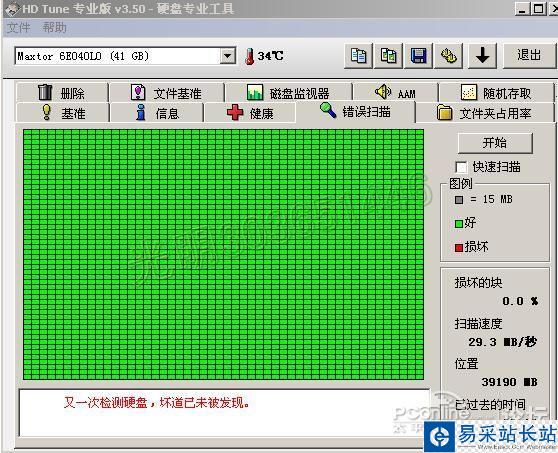Switch to the 随机存取 tab
558x453 pixels.
click(496, 93)
